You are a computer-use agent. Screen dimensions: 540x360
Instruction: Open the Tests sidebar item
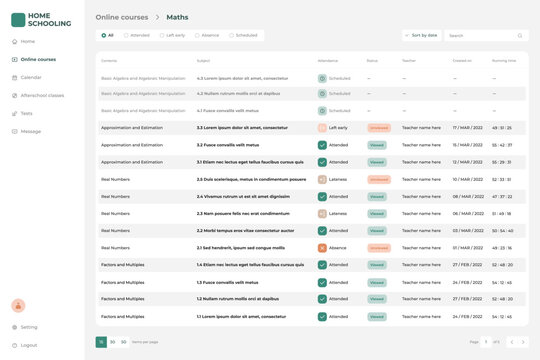pos(22,113)
